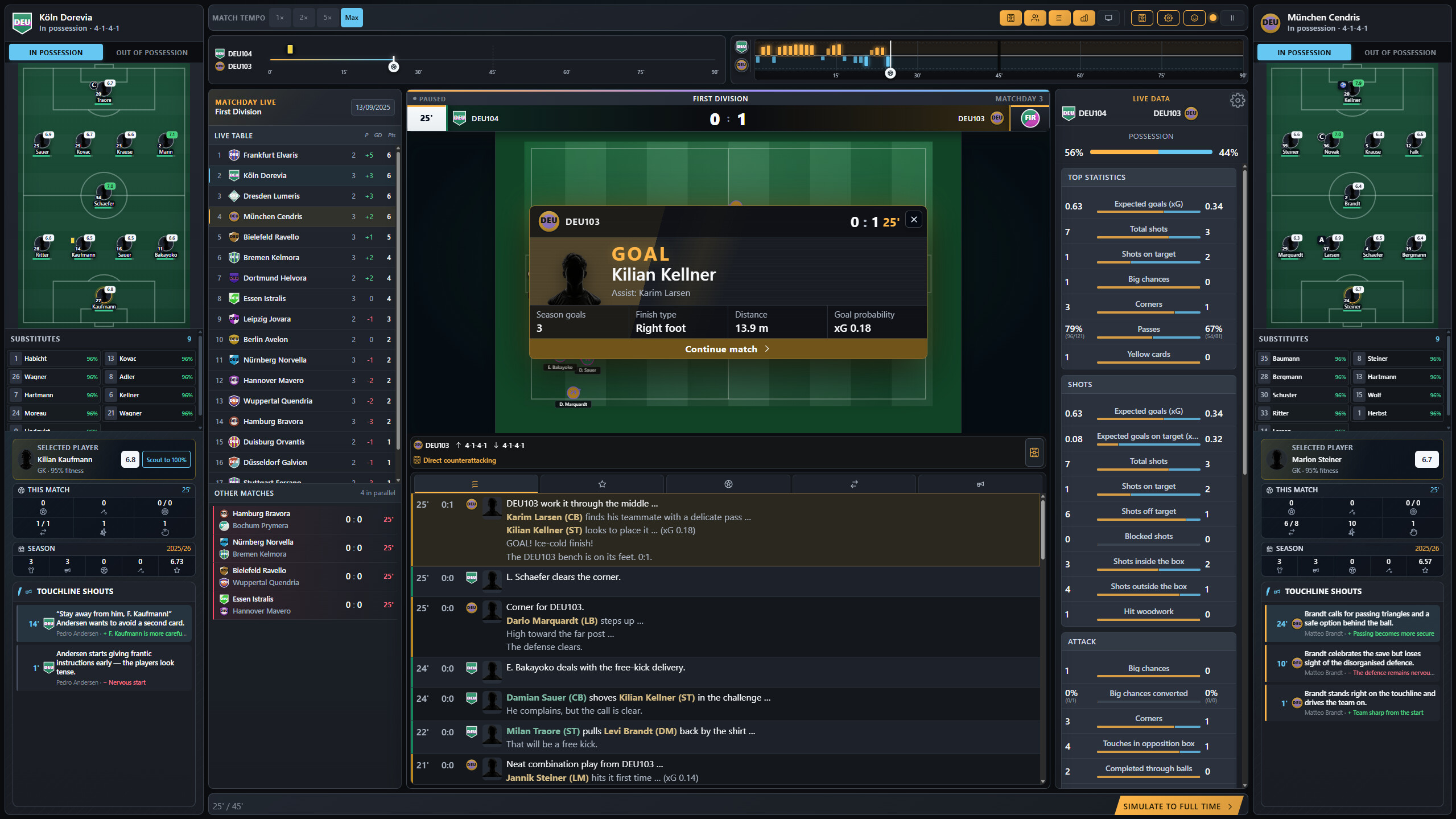
Task: Switch to the megaphone shouts feed tab
Action: [980, 484]
